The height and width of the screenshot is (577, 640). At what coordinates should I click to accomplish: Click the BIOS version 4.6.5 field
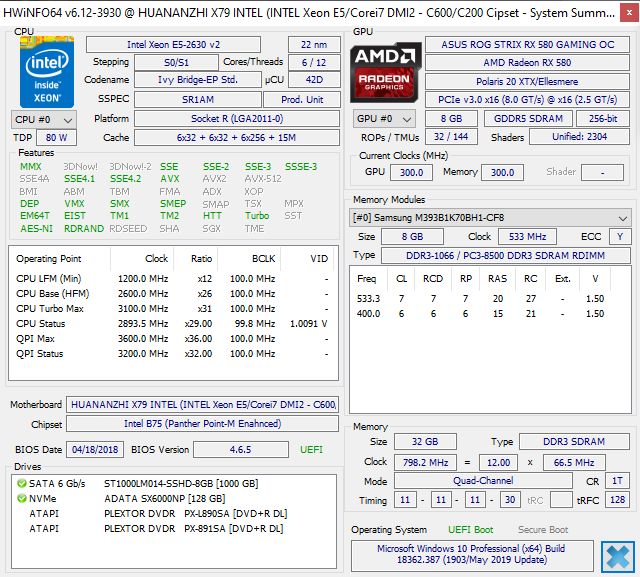[241, 450]
